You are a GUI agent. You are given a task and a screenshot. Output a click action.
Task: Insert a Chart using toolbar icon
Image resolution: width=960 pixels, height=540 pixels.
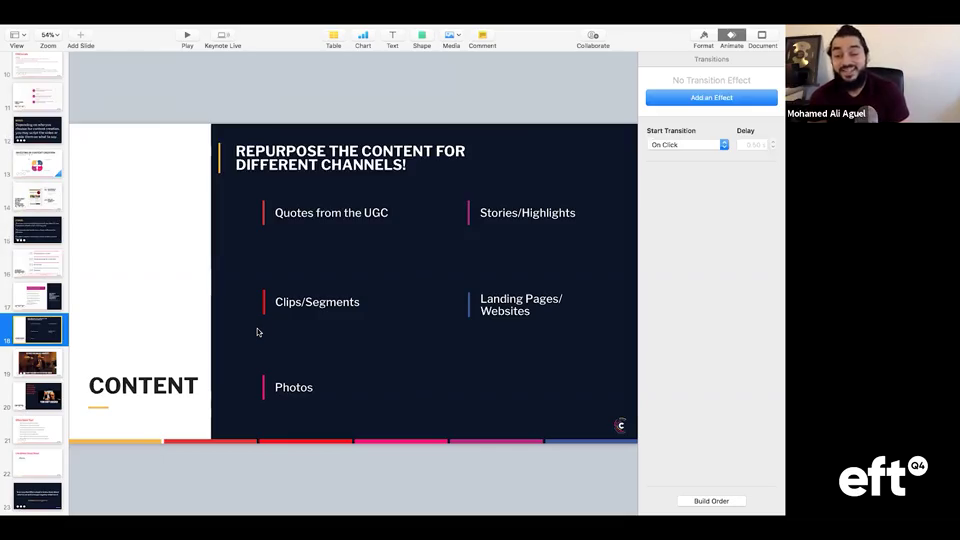363,35
